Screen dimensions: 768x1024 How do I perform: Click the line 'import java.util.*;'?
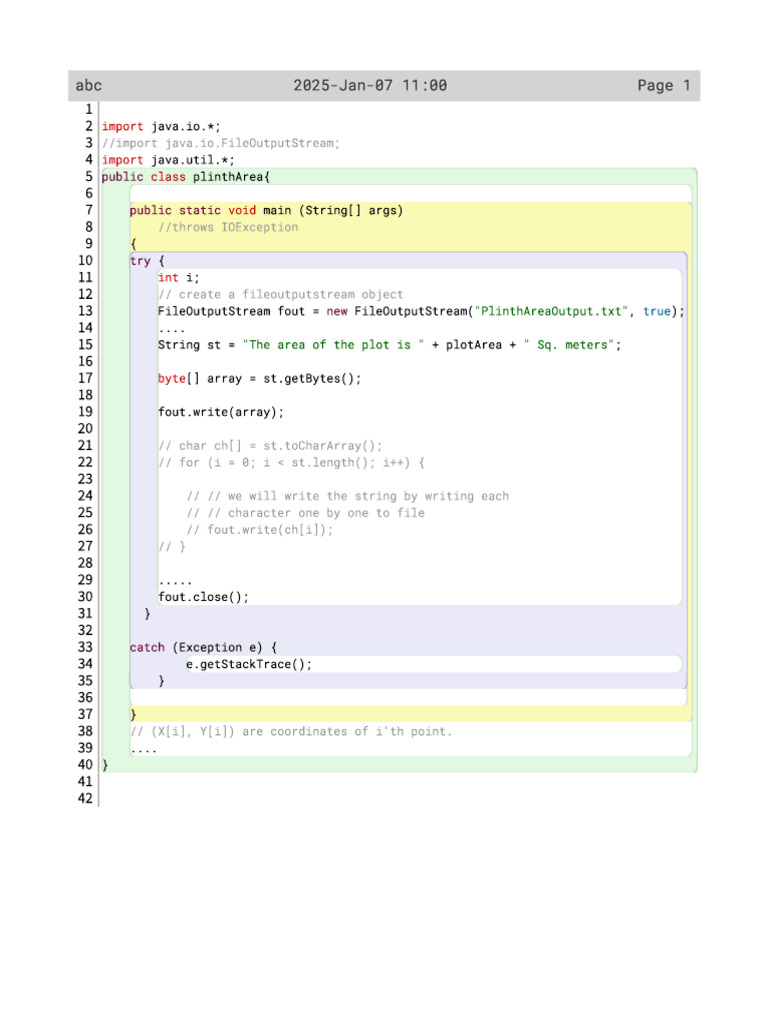point(168,160)
